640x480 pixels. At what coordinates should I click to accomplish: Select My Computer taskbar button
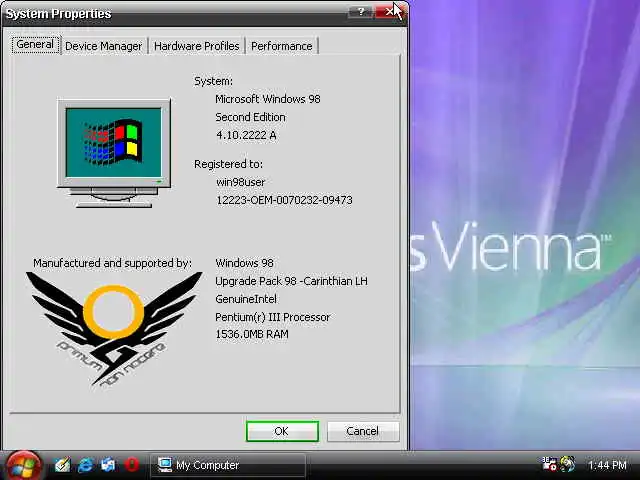click(228, 465)
